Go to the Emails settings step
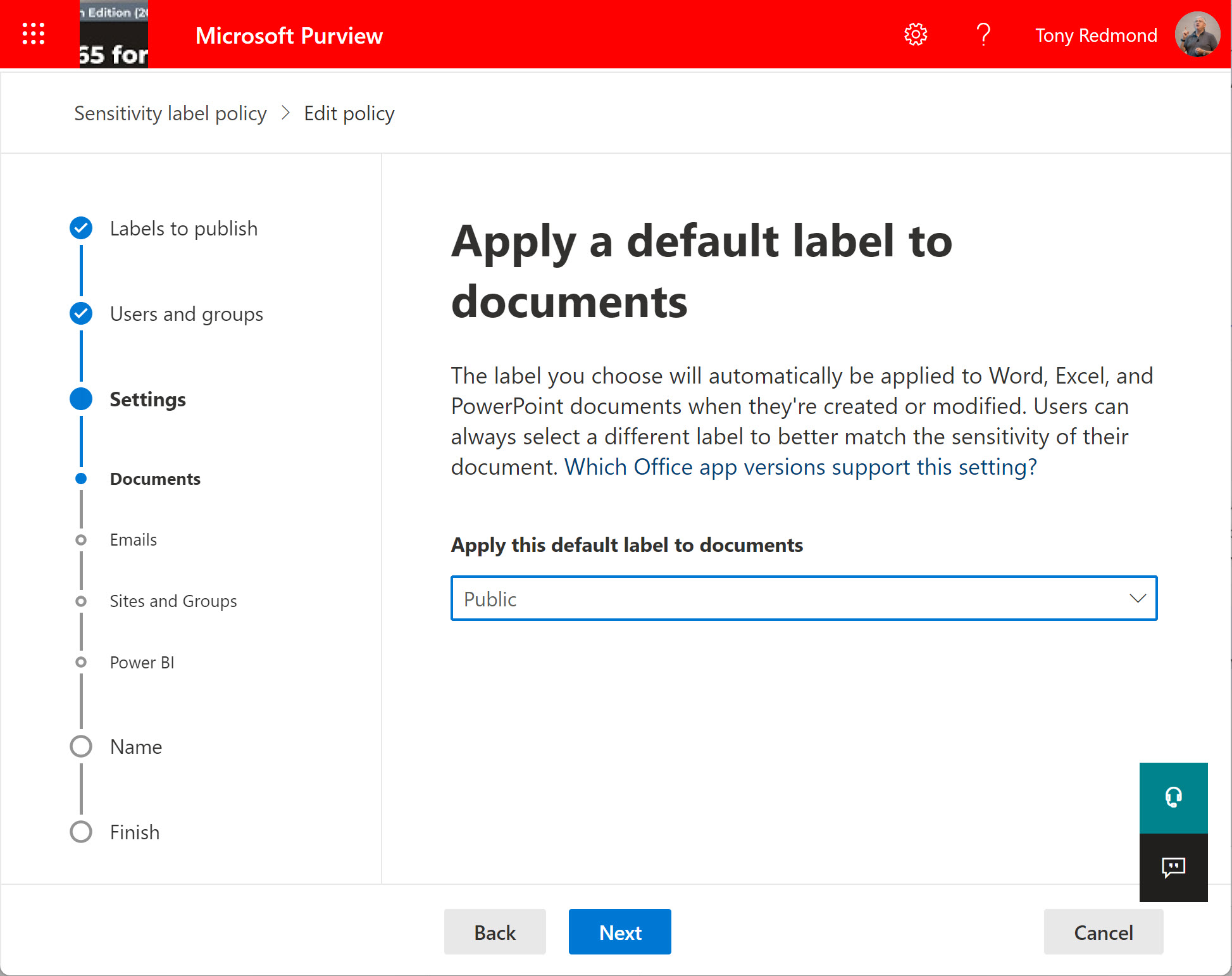The image size is (1232, 976). [x=133, y=540]
